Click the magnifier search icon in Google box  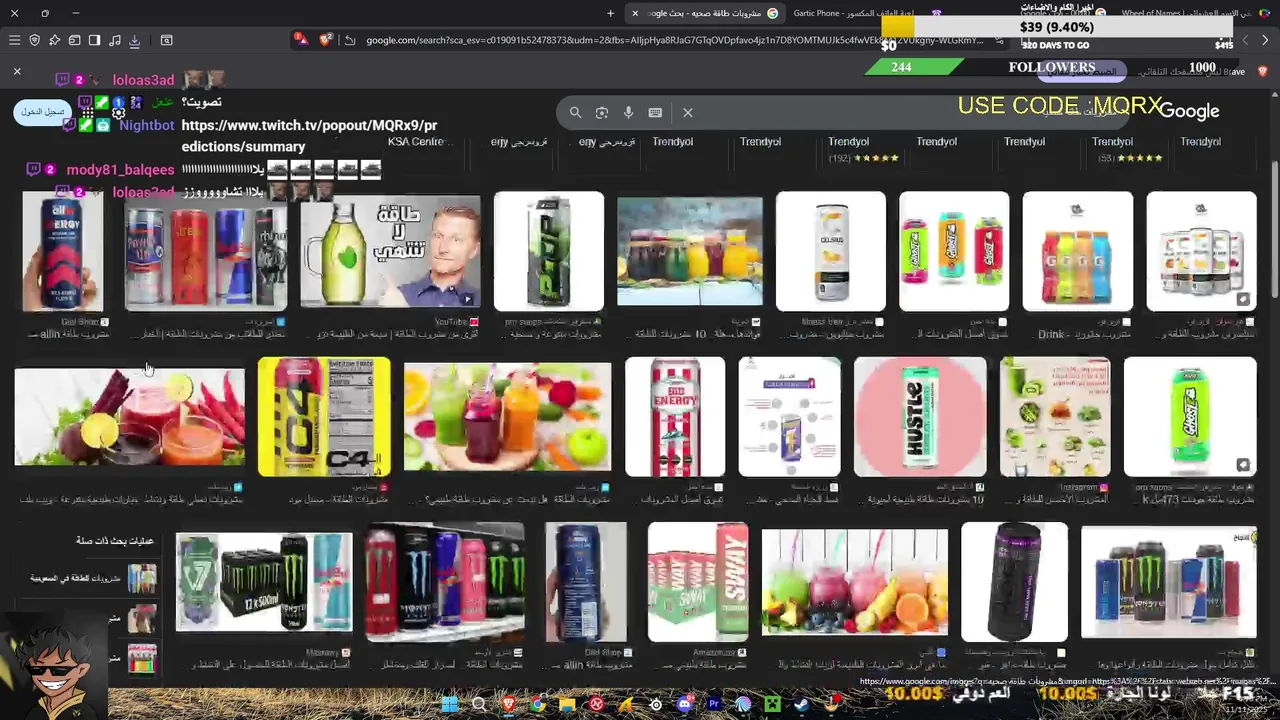pyautogui.click(x=575, y=112)
